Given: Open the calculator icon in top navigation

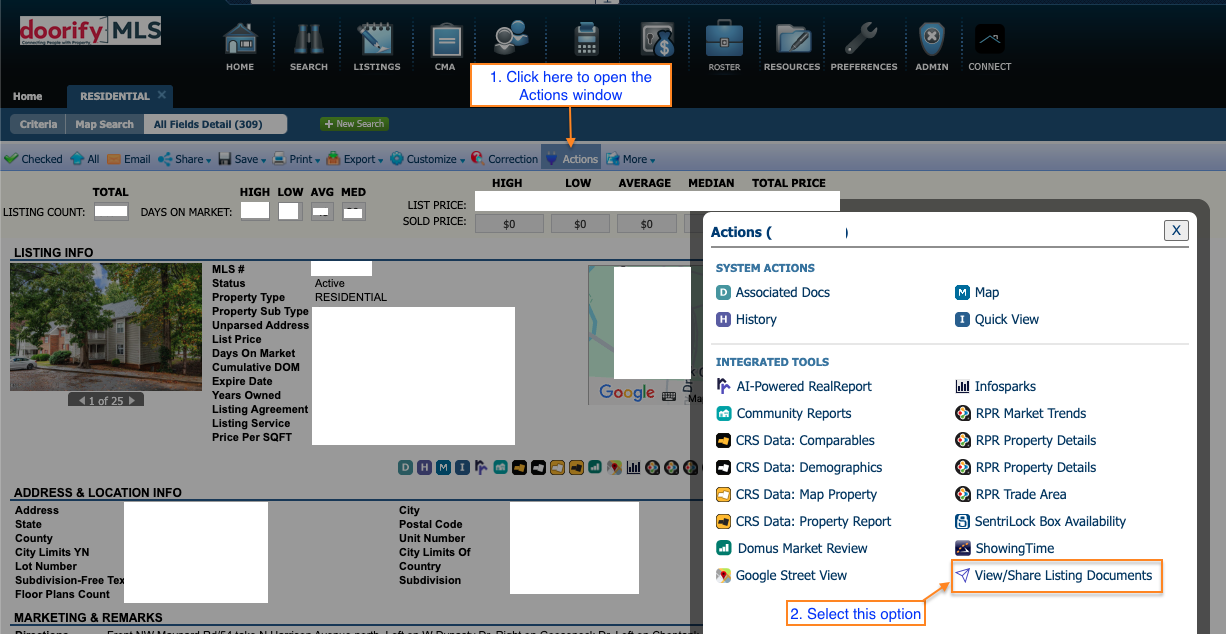Looking at the screenshot, I should click(x=586, y=40).
